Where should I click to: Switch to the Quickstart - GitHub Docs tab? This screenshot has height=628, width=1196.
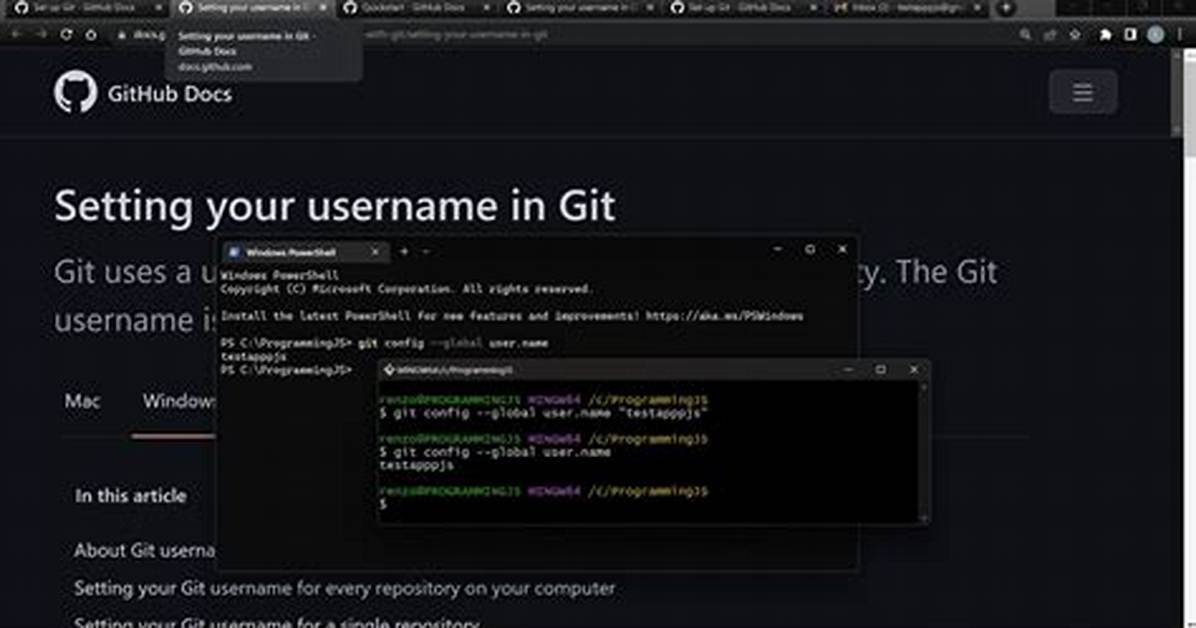[x=414, y=8]
